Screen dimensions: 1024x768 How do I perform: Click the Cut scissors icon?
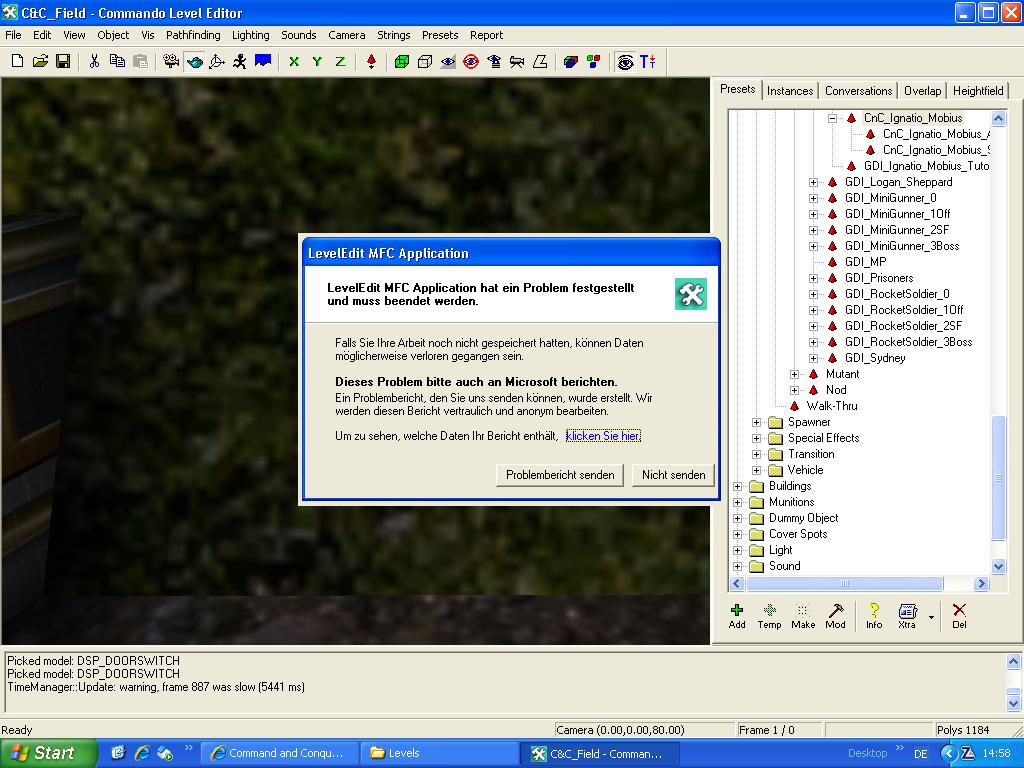click(x=94, y=62)
